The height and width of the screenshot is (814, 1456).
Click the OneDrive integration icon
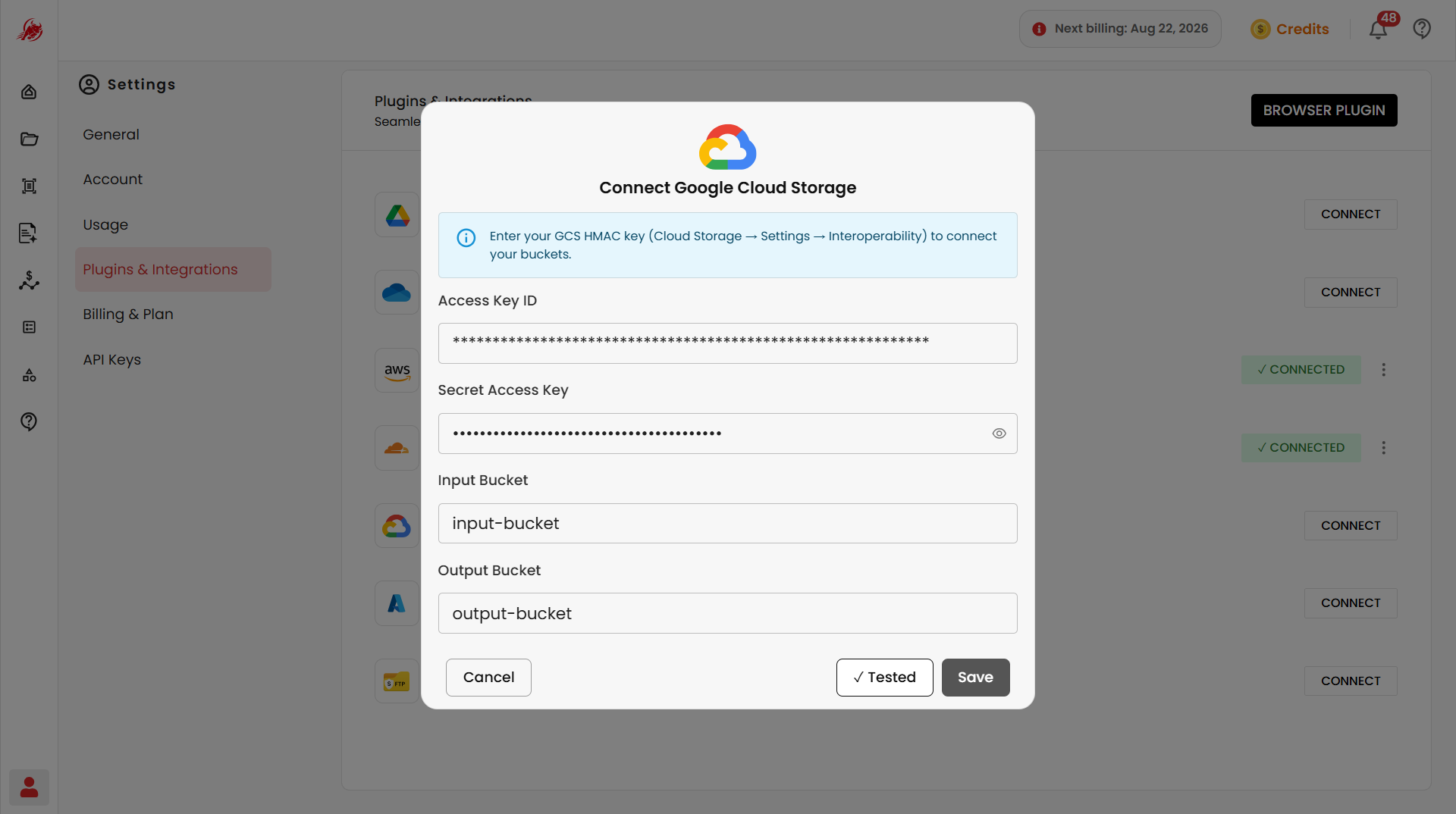(397, 293)
